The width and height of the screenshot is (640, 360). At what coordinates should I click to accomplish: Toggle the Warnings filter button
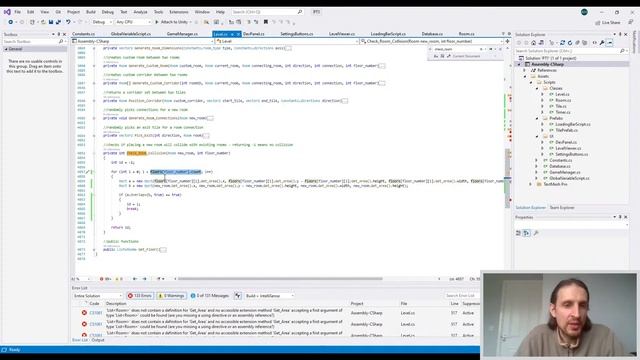tap(171, 296)
